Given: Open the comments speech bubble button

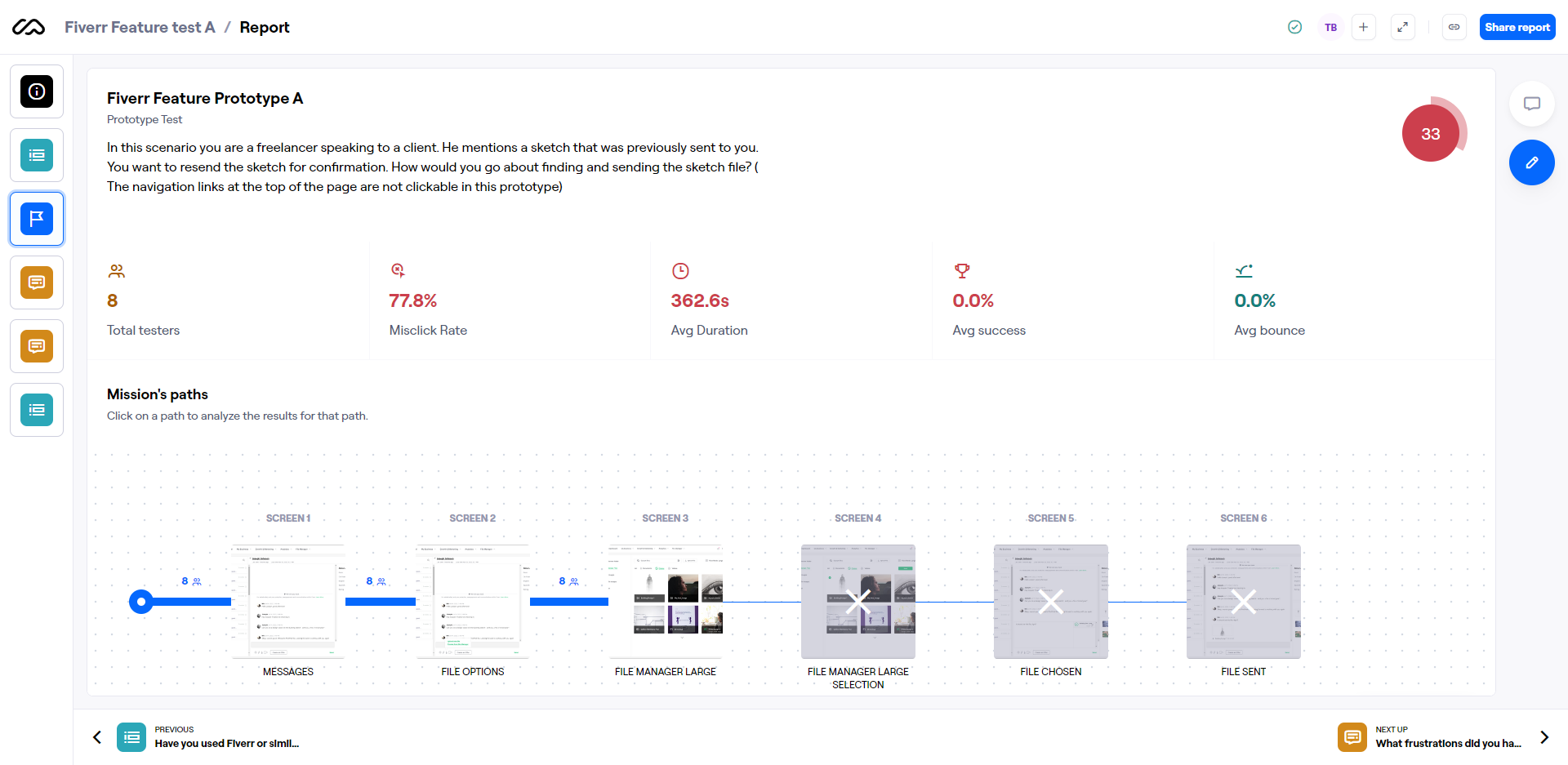Looking at the screenshot, I should (x=1531, y=104).
